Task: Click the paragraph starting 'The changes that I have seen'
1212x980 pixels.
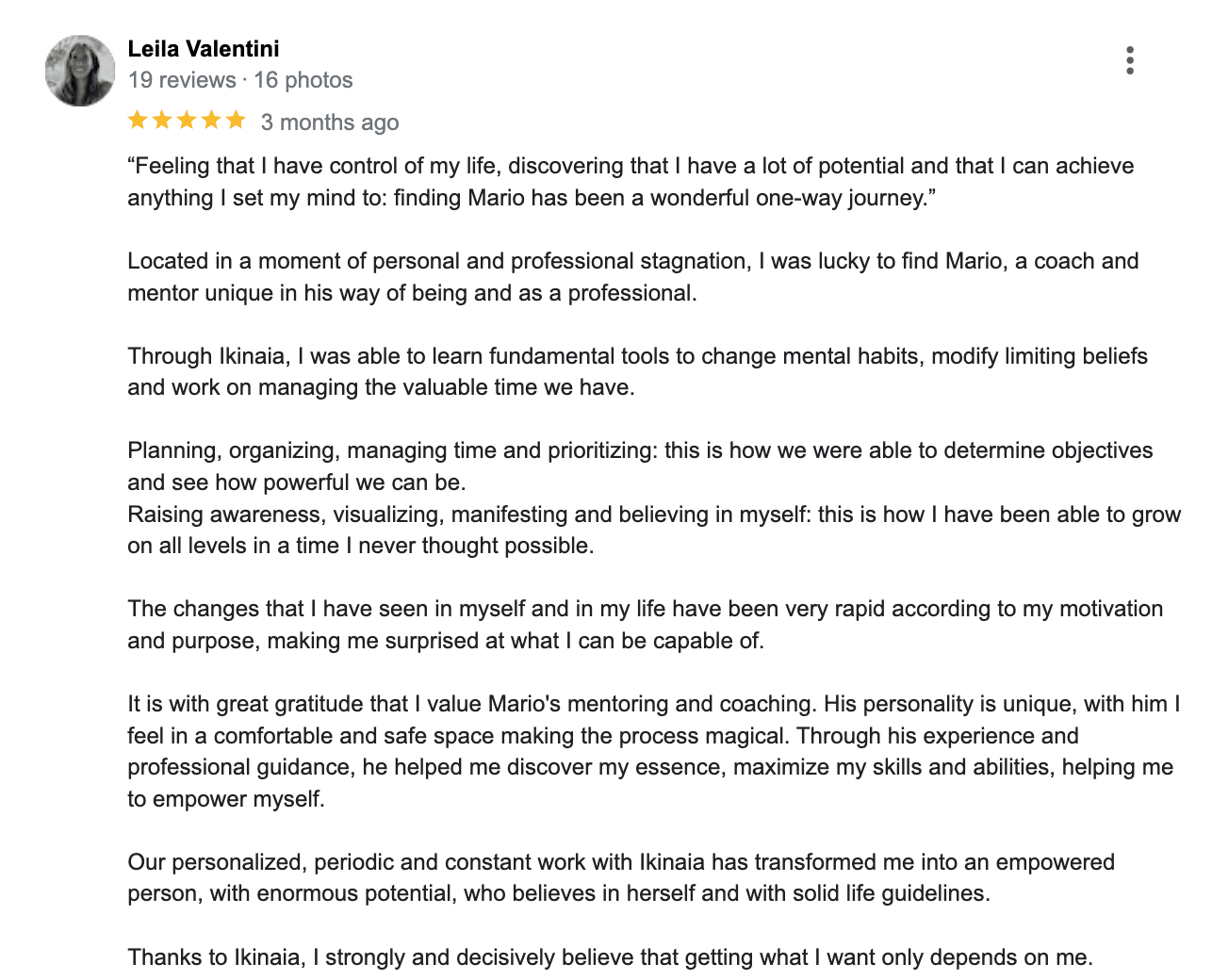Action: click(646, 625)
